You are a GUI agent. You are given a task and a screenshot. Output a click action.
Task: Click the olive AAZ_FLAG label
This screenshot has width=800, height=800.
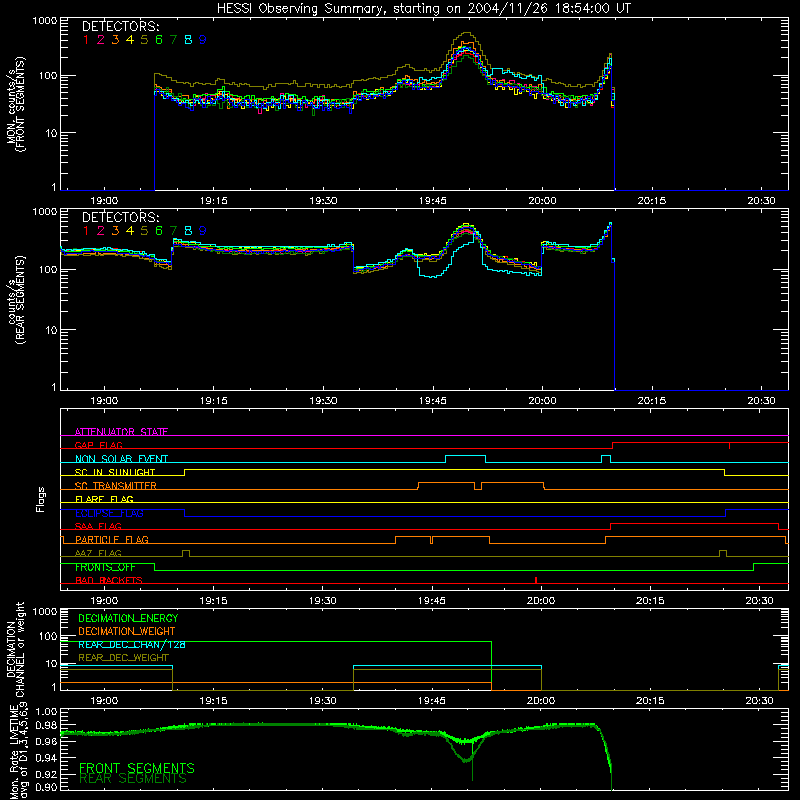98,554
